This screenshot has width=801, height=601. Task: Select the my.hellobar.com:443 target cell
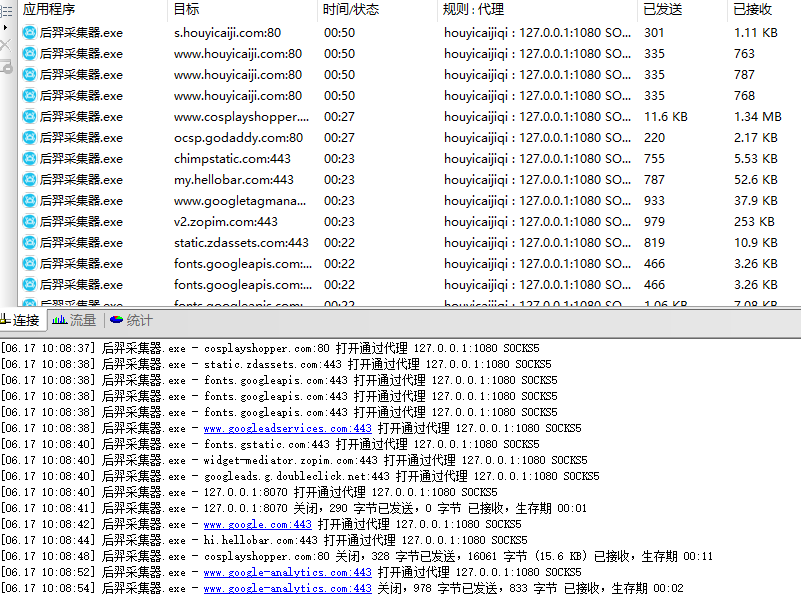click(233, 179)
